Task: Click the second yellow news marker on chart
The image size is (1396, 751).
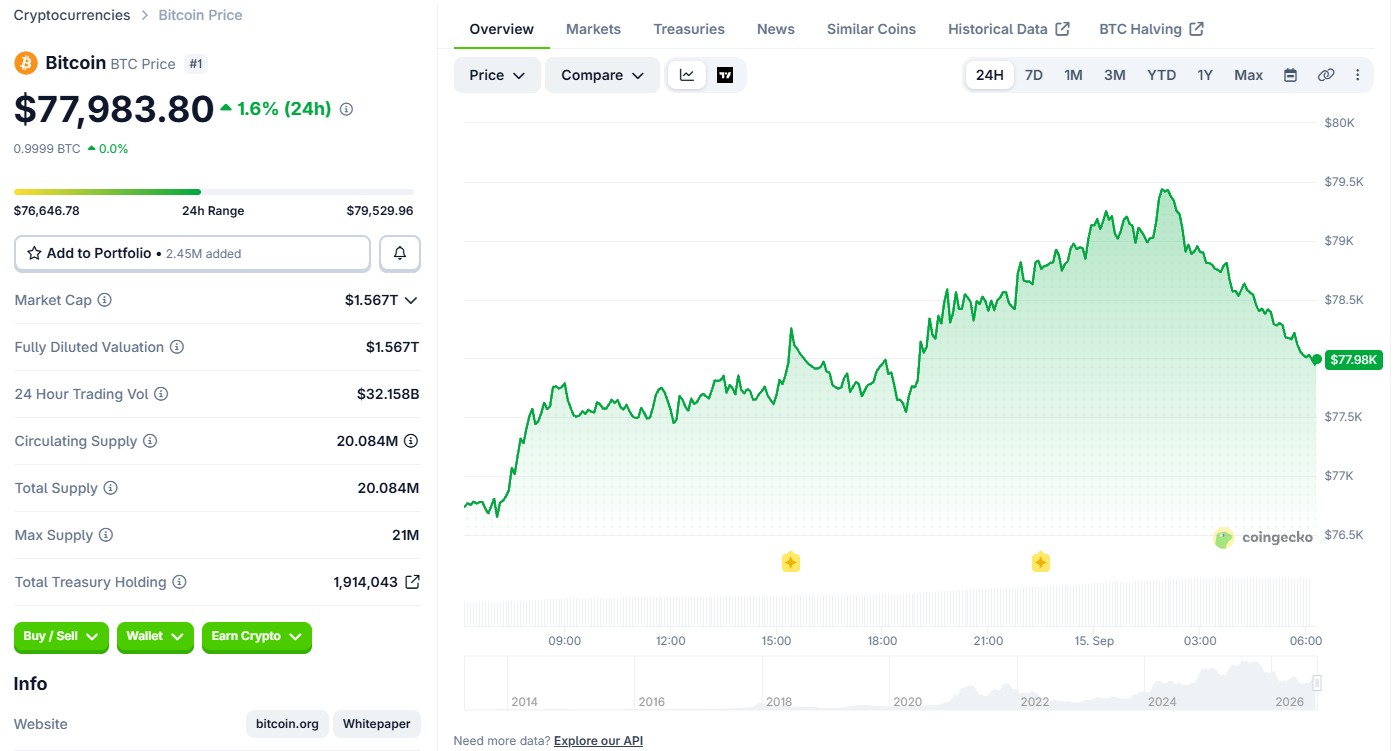Action: pyautogui.click(x=1040, y=562)
